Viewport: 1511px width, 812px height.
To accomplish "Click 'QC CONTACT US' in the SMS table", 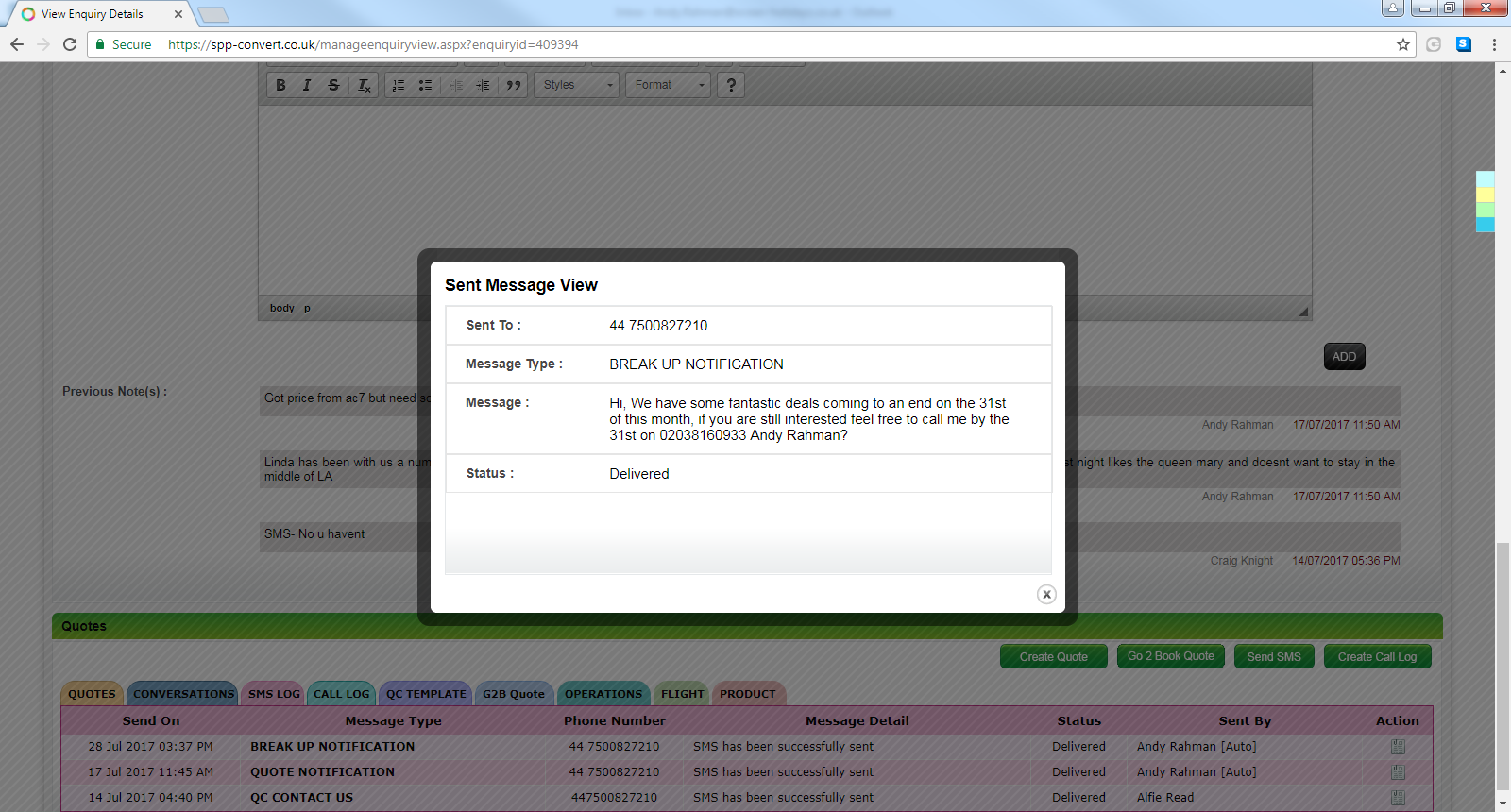I will click(302, 798).
